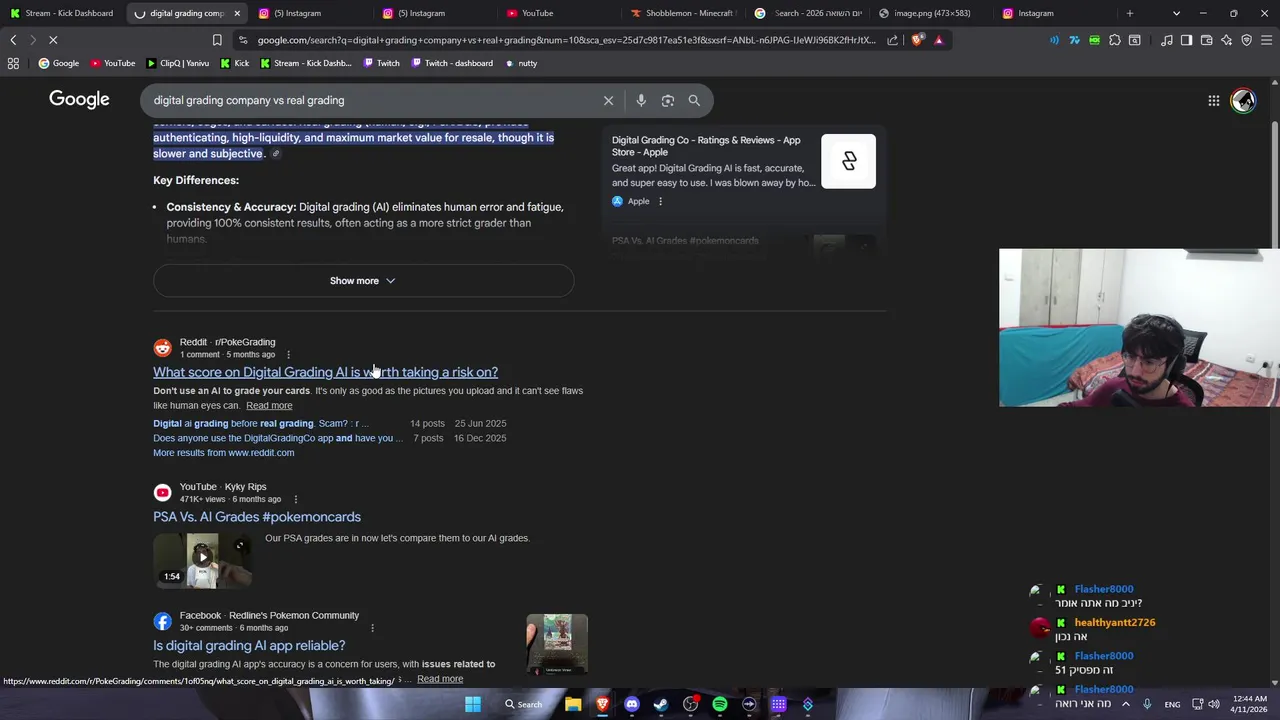Open taskbar volume speaker icon
The height and width of the screenshot is (720, 1280).
pos(1213,704)
